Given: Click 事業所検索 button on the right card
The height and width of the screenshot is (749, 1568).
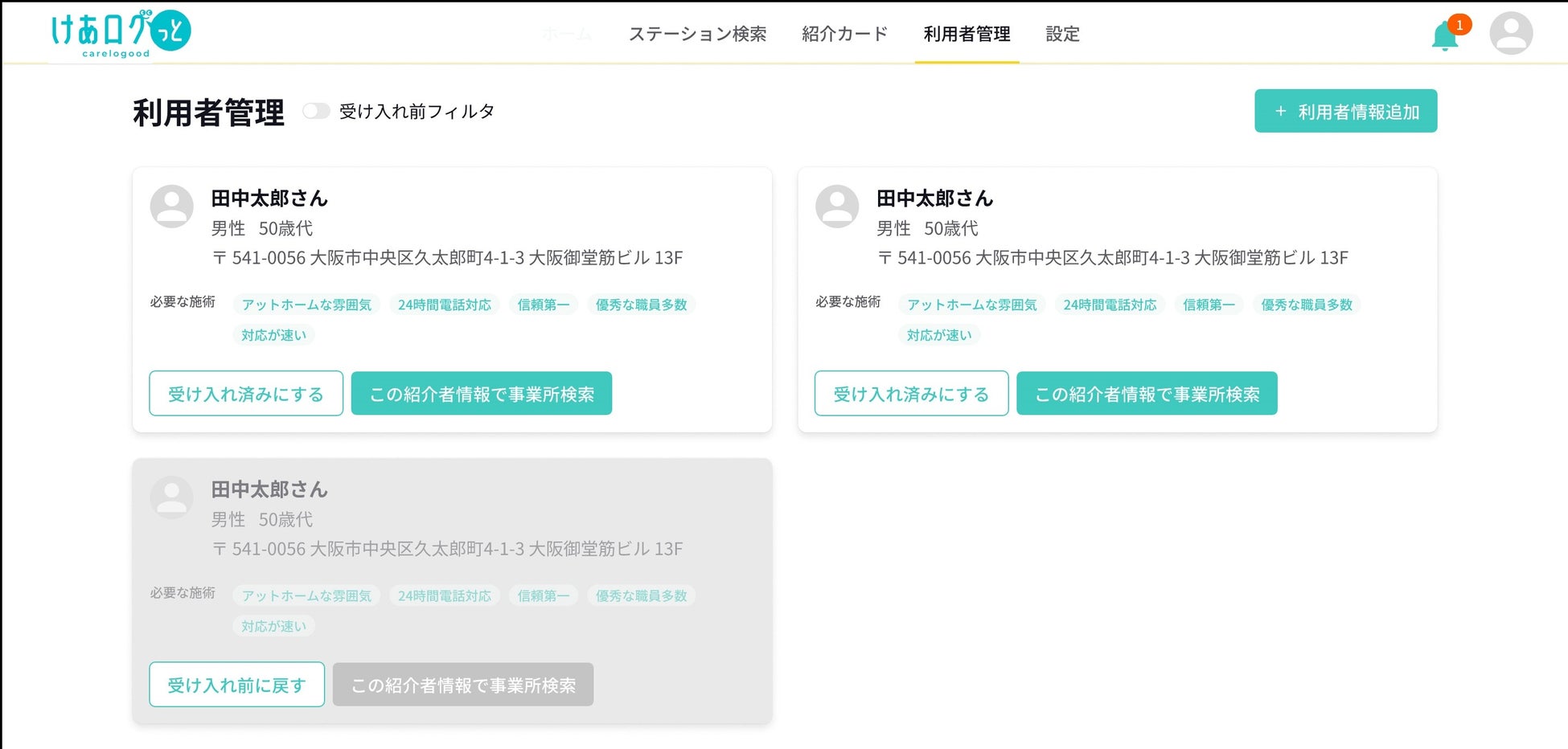Looking at the screenshot, I should 1147,394.
